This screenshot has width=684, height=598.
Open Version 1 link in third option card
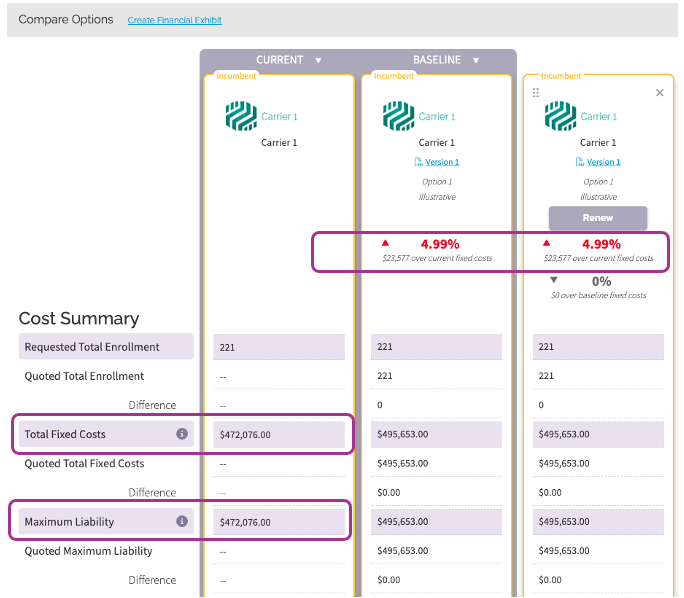click(603, 162)
